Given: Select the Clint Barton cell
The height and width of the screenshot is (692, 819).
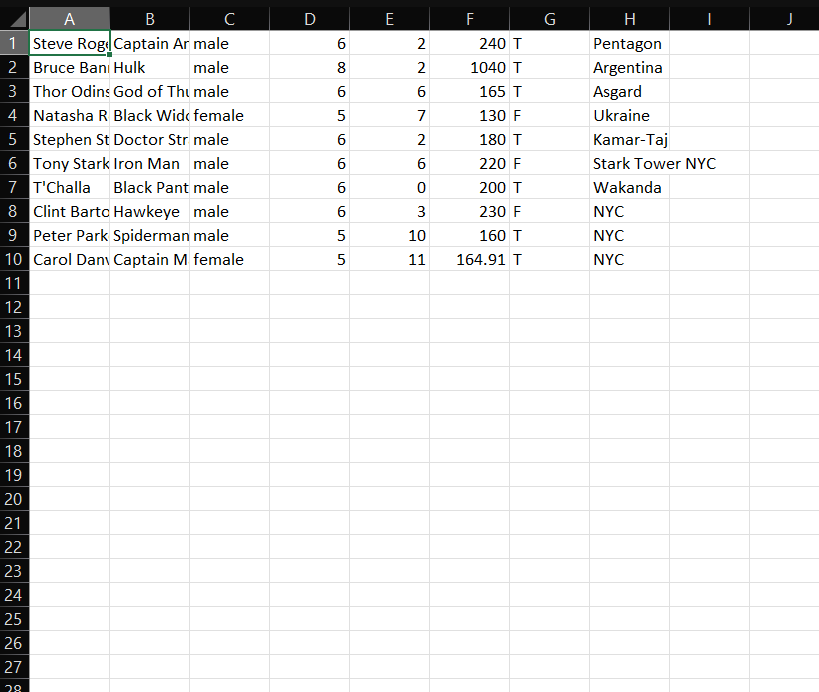Looking at the screenshot, I should point(69,211).
